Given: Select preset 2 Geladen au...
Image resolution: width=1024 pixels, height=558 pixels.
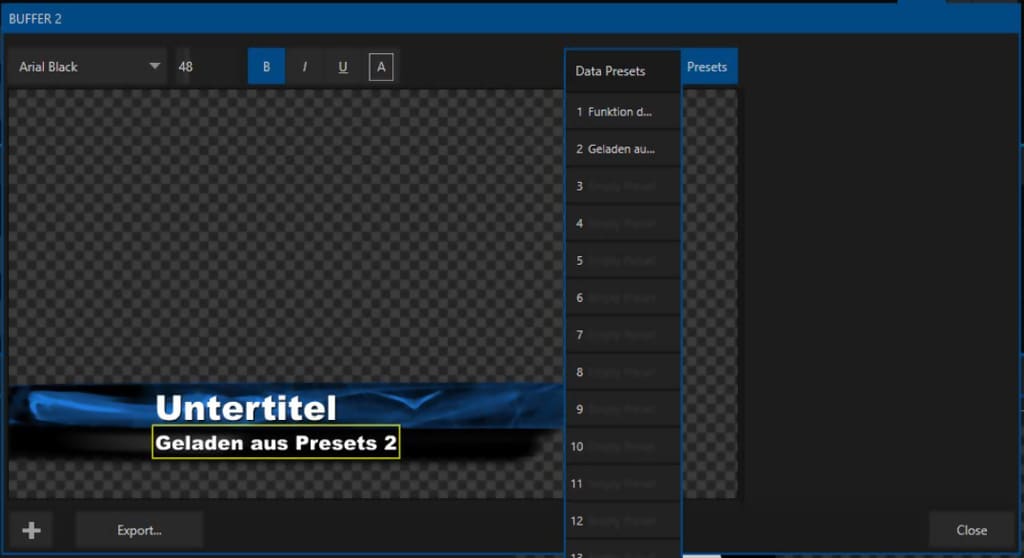Looking at the screenshot, I should [x=622, y=149].
